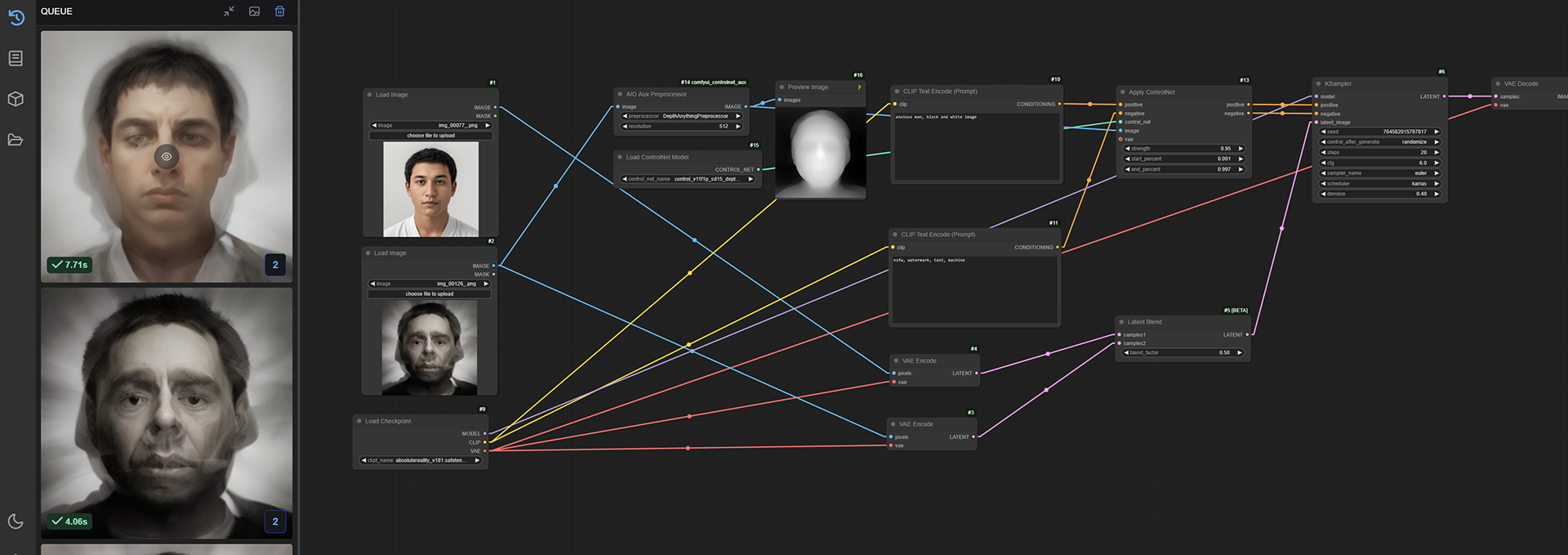The height and width of the screenshot is (555, 1568).
Task: Click the Load Image #1 portrait preview
Action: [430, 190]
